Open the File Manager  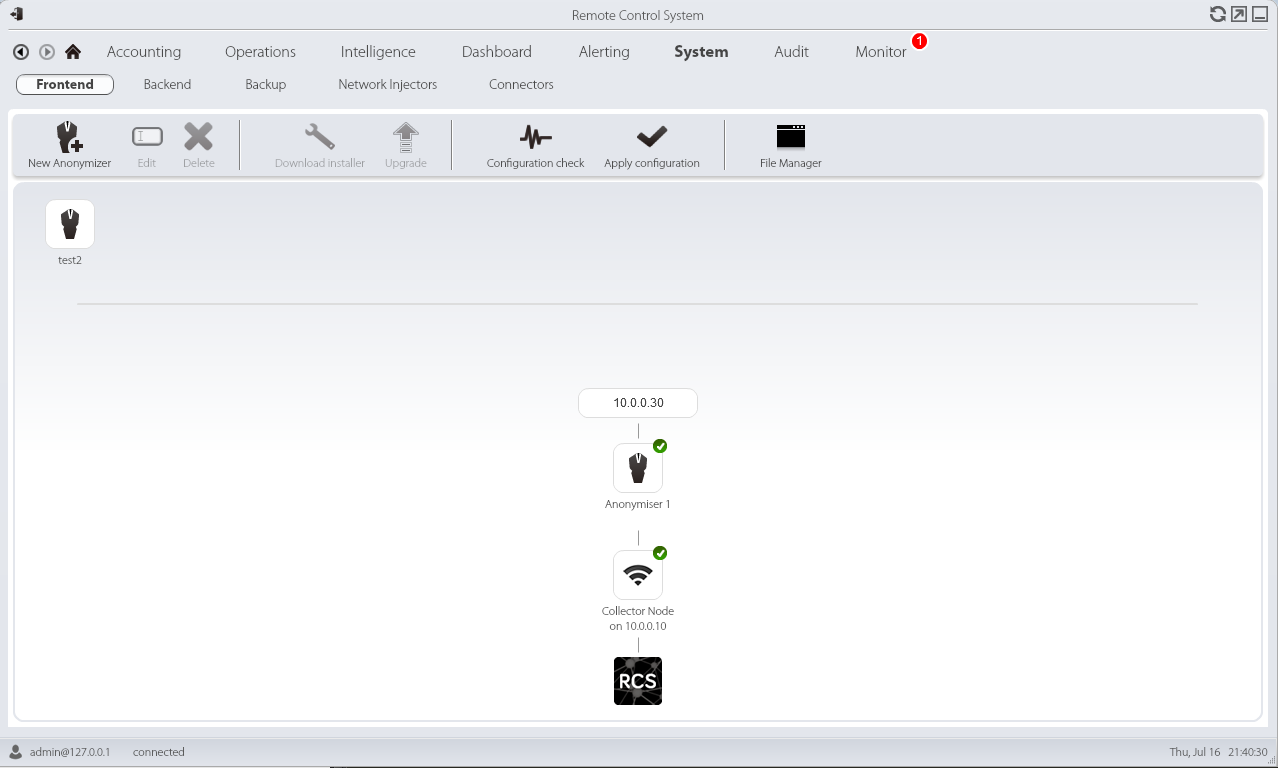coord(790,138)
